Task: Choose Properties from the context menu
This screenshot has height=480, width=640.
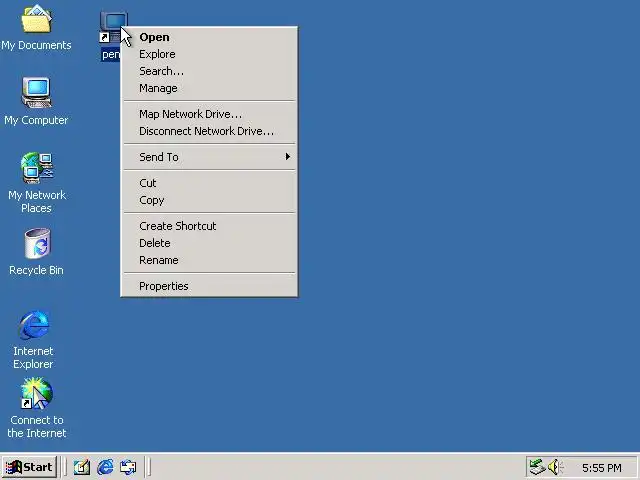Action: [209, 287]
